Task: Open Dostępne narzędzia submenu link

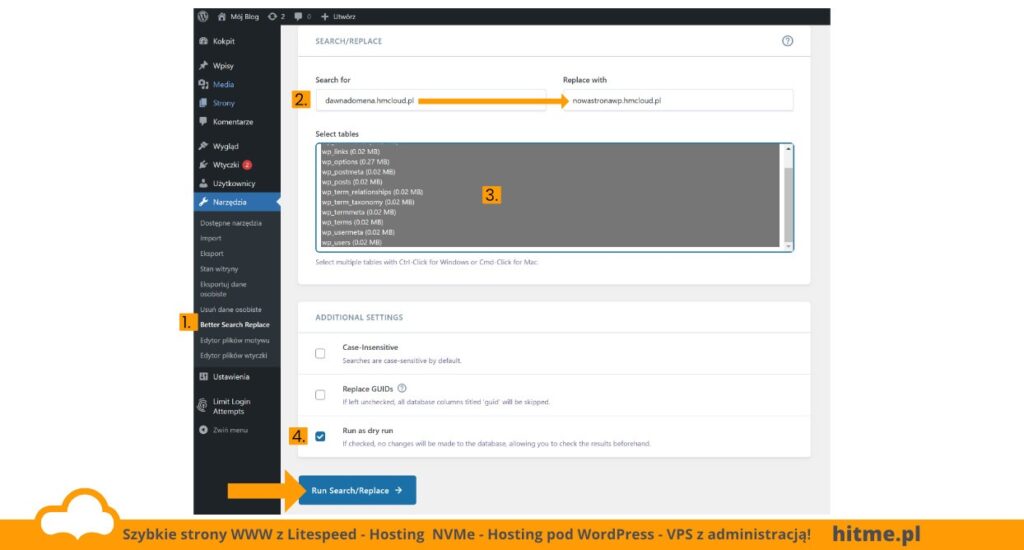Action: point(231,223)
